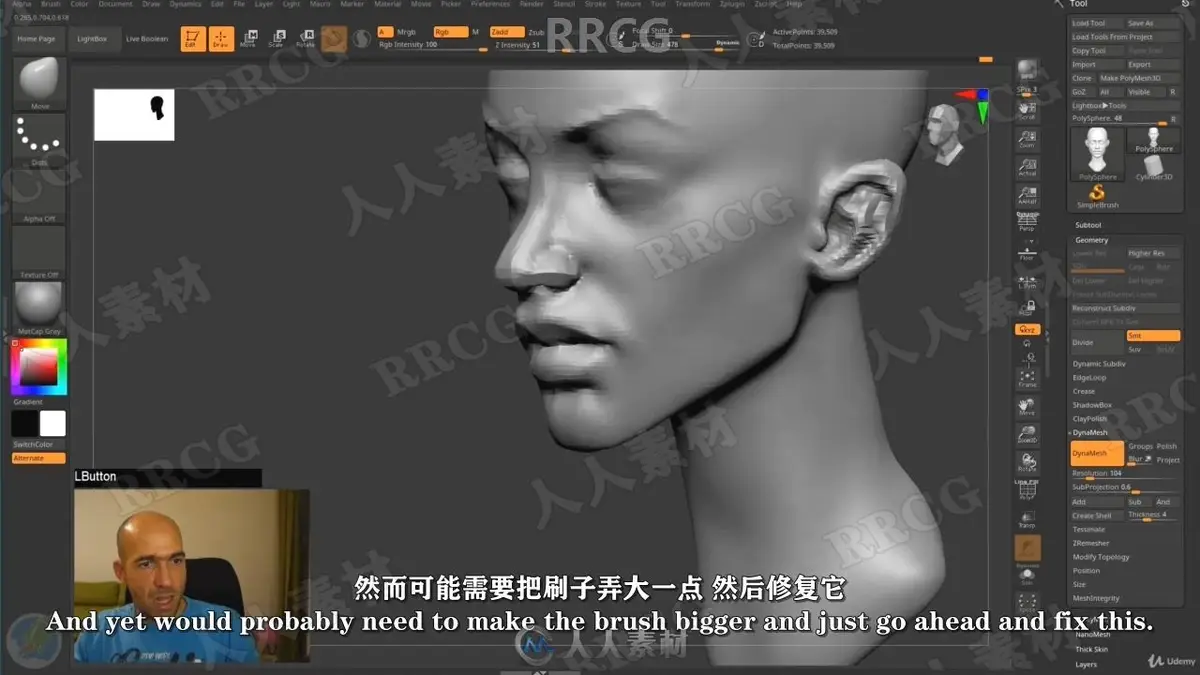
Task: Activate the Edit mode button
Action: pos(193,39)
